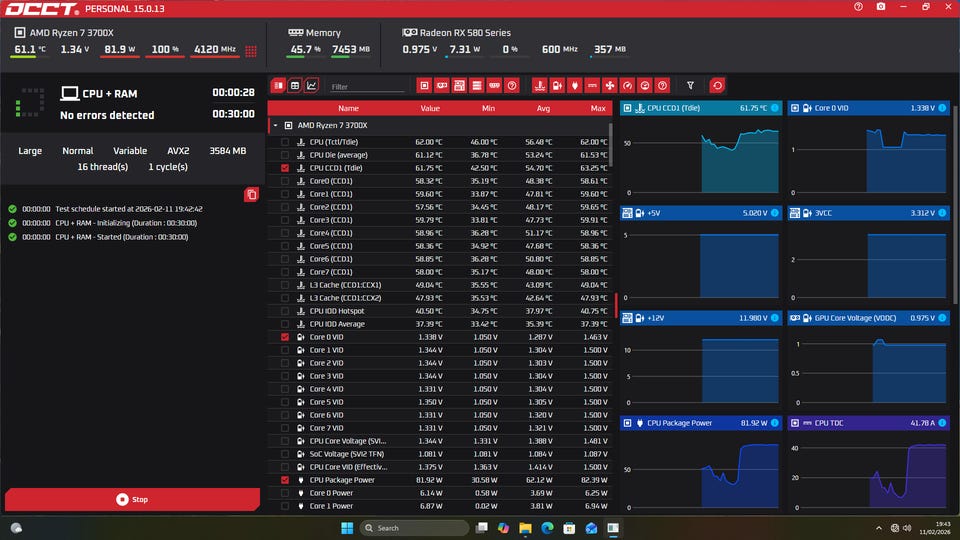Check the CPU IOD Hotspot checkbox
This screenshot has width=960, height=540.
285,311
